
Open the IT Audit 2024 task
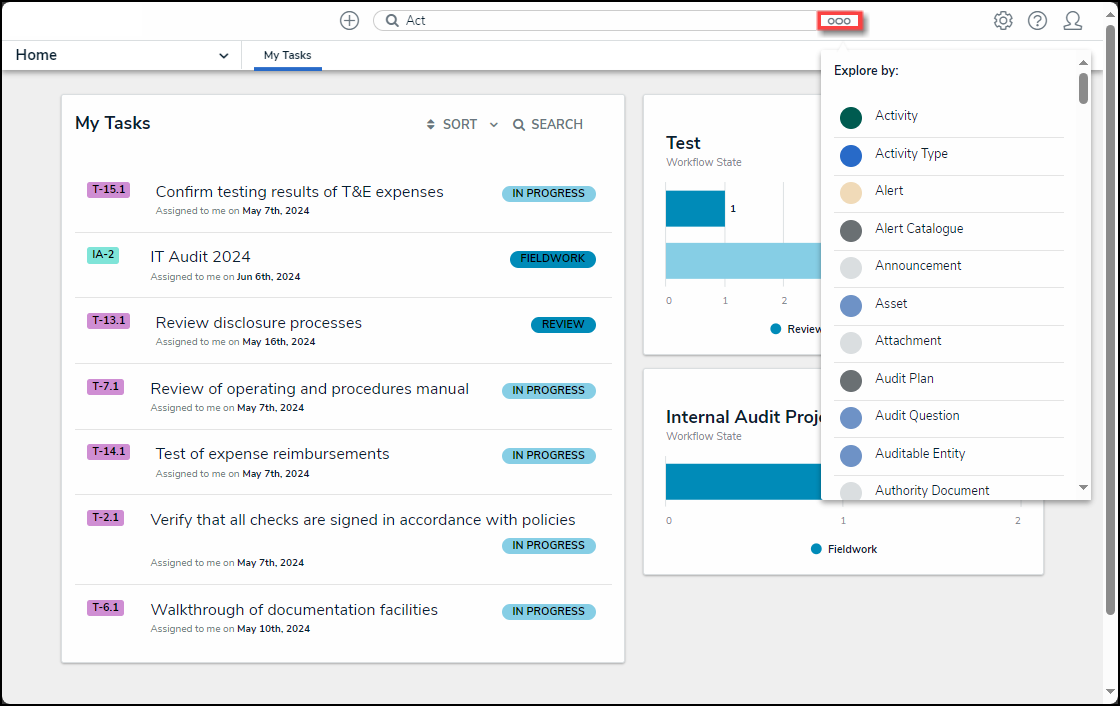pyautogui.click(x=200, y=257)
